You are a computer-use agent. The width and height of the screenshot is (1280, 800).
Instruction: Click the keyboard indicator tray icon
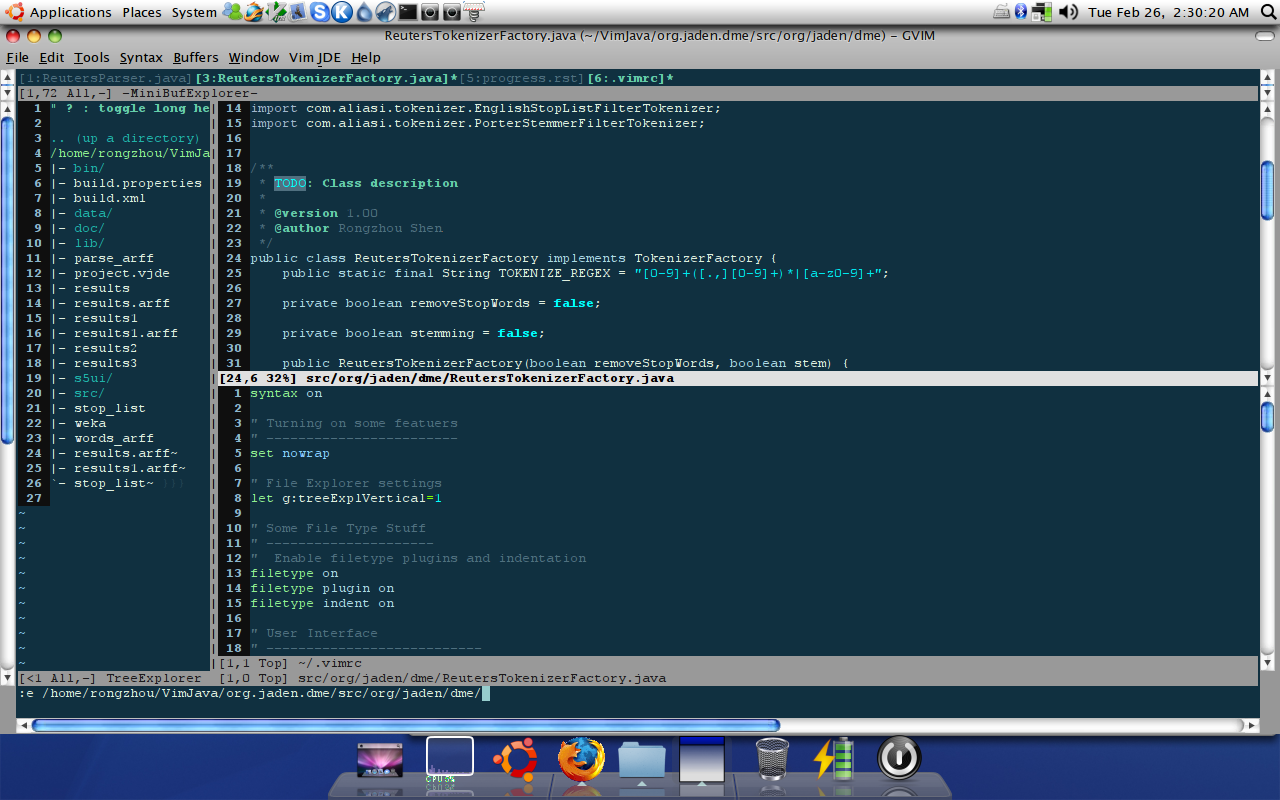tap(1002, 12)
